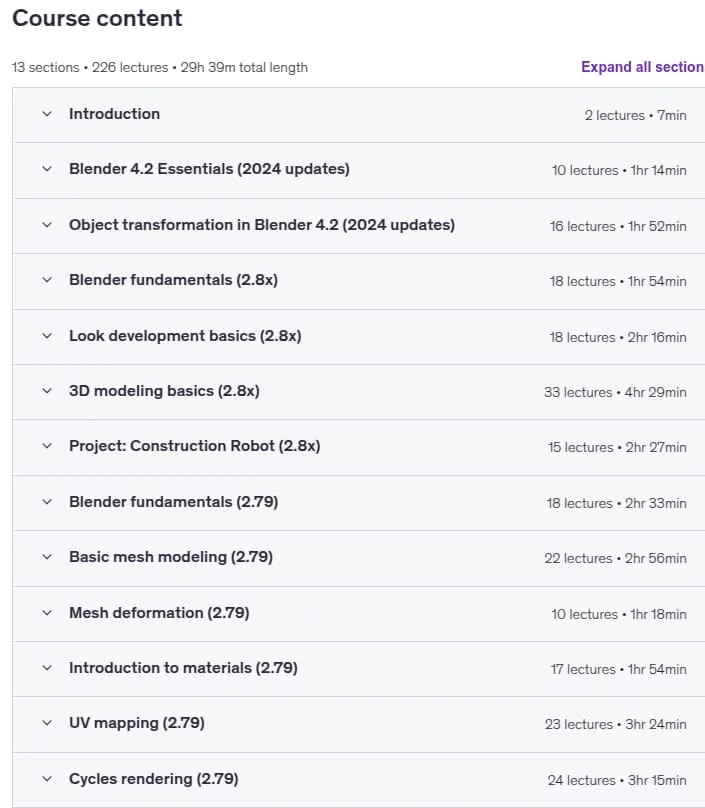This screenshot has width=705, height=808.
Task: Open the UV mapping (2.79) section title
Action: pos(137,723)
